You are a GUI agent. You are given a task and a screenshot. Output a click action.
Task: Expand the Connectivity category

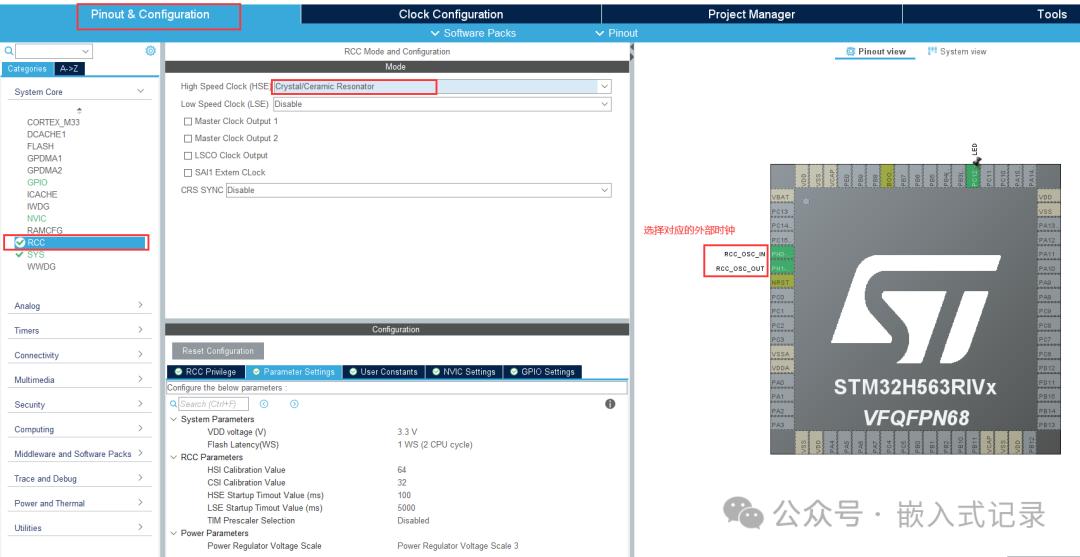(x=141, y=355)
